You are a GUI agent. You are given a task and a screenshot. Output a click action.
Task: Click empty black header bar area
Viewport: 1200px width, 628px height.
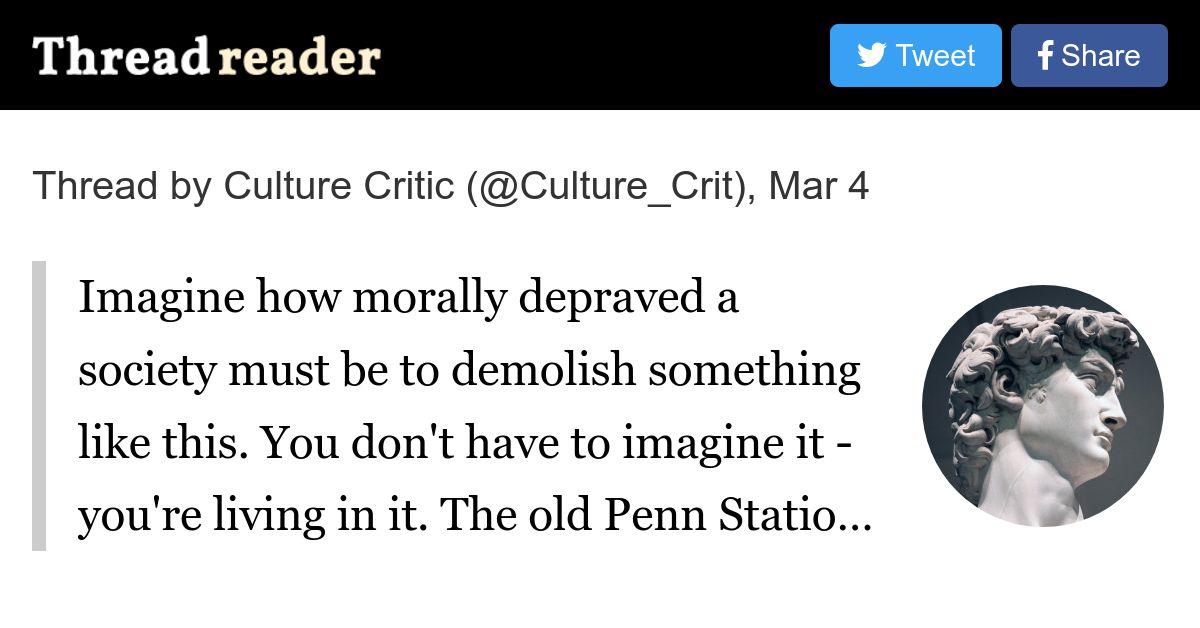point(600,55)
